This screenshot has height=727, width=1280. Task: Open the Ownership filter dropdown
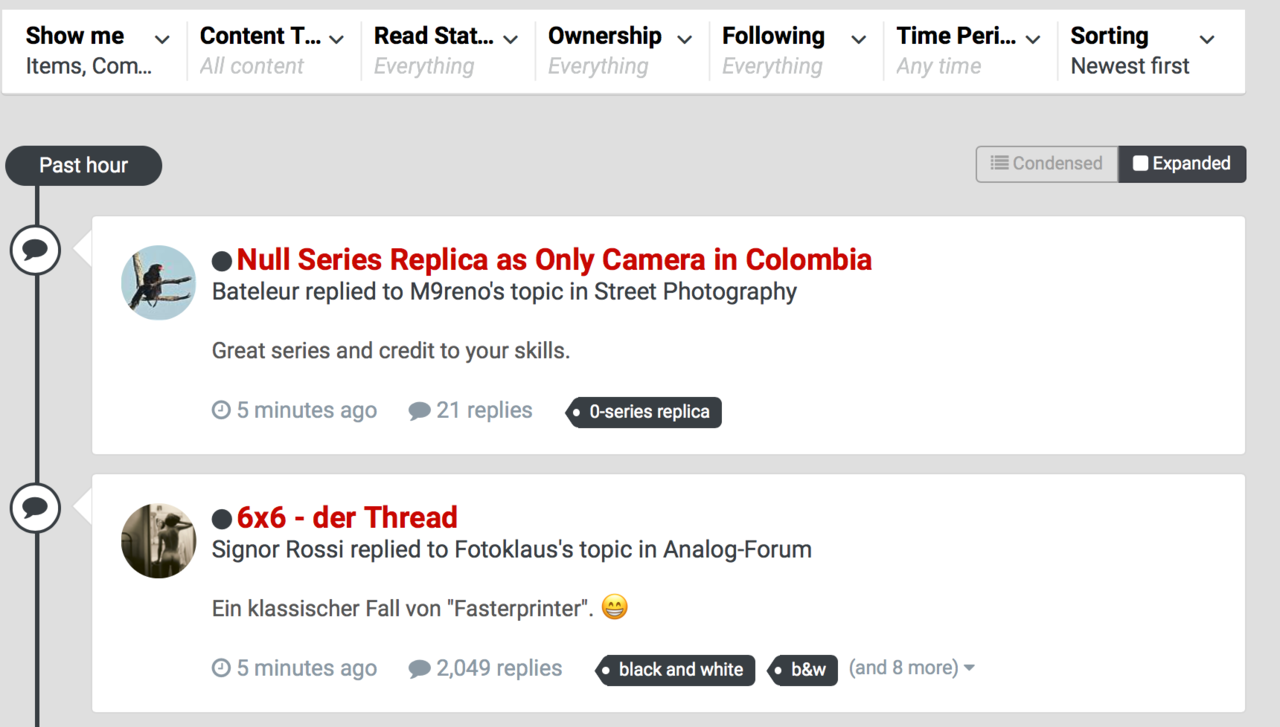[620, 51]
